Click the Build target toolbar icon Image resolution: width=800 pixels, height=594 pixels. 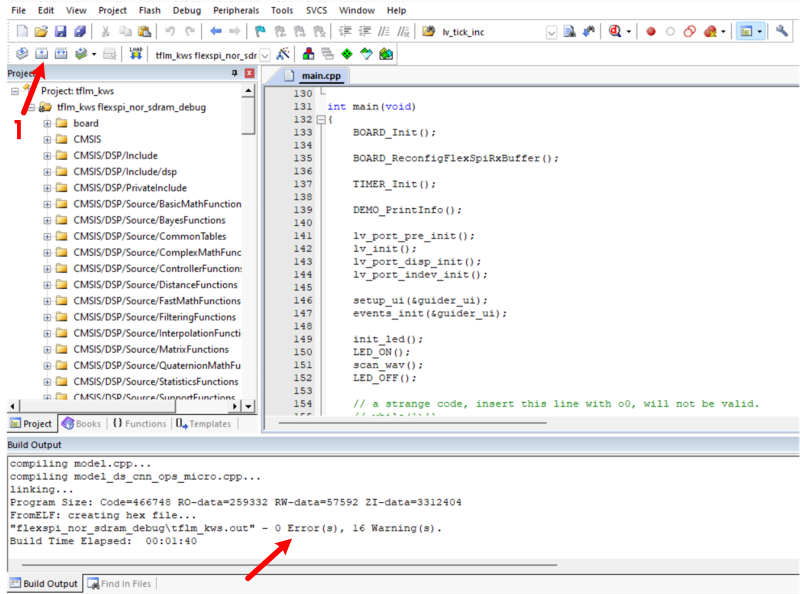point(42,54)
